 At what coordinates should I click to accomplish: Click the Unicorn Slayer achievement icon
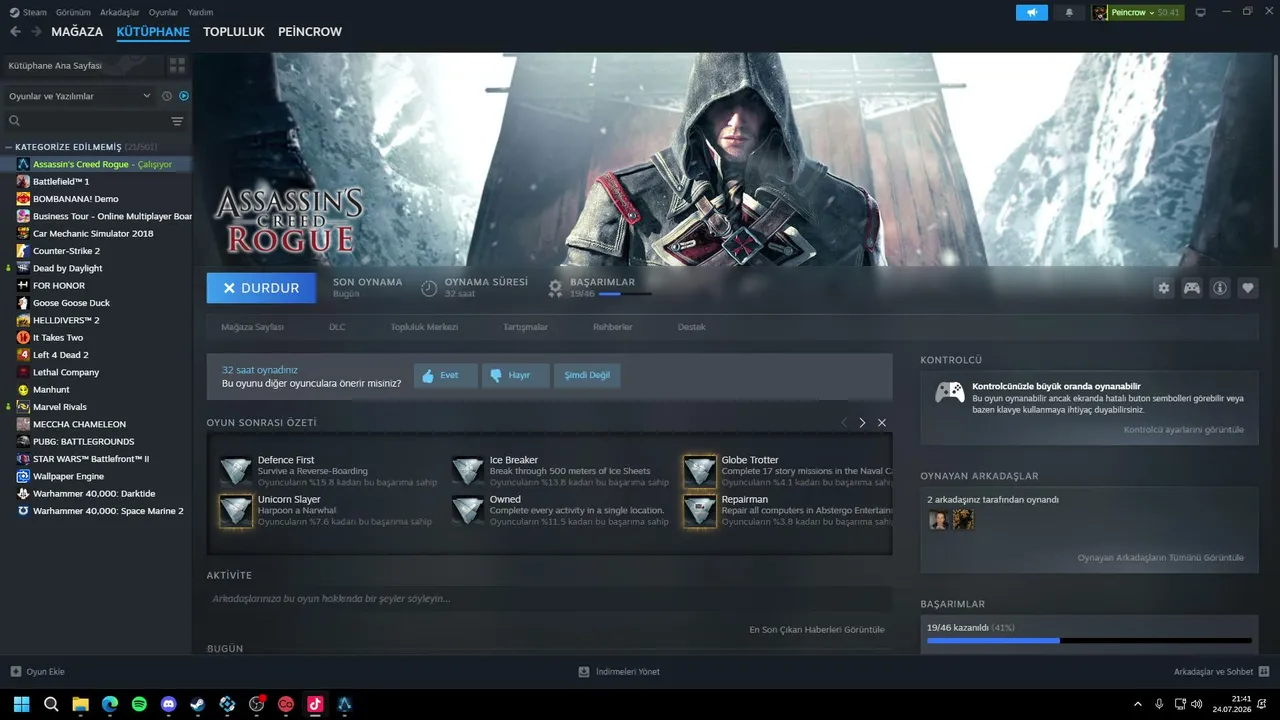236,510
